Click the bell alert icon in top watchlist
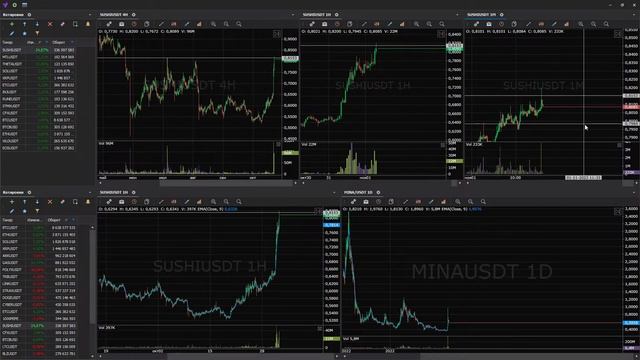 pyautogui.click(x=88, y=24)
